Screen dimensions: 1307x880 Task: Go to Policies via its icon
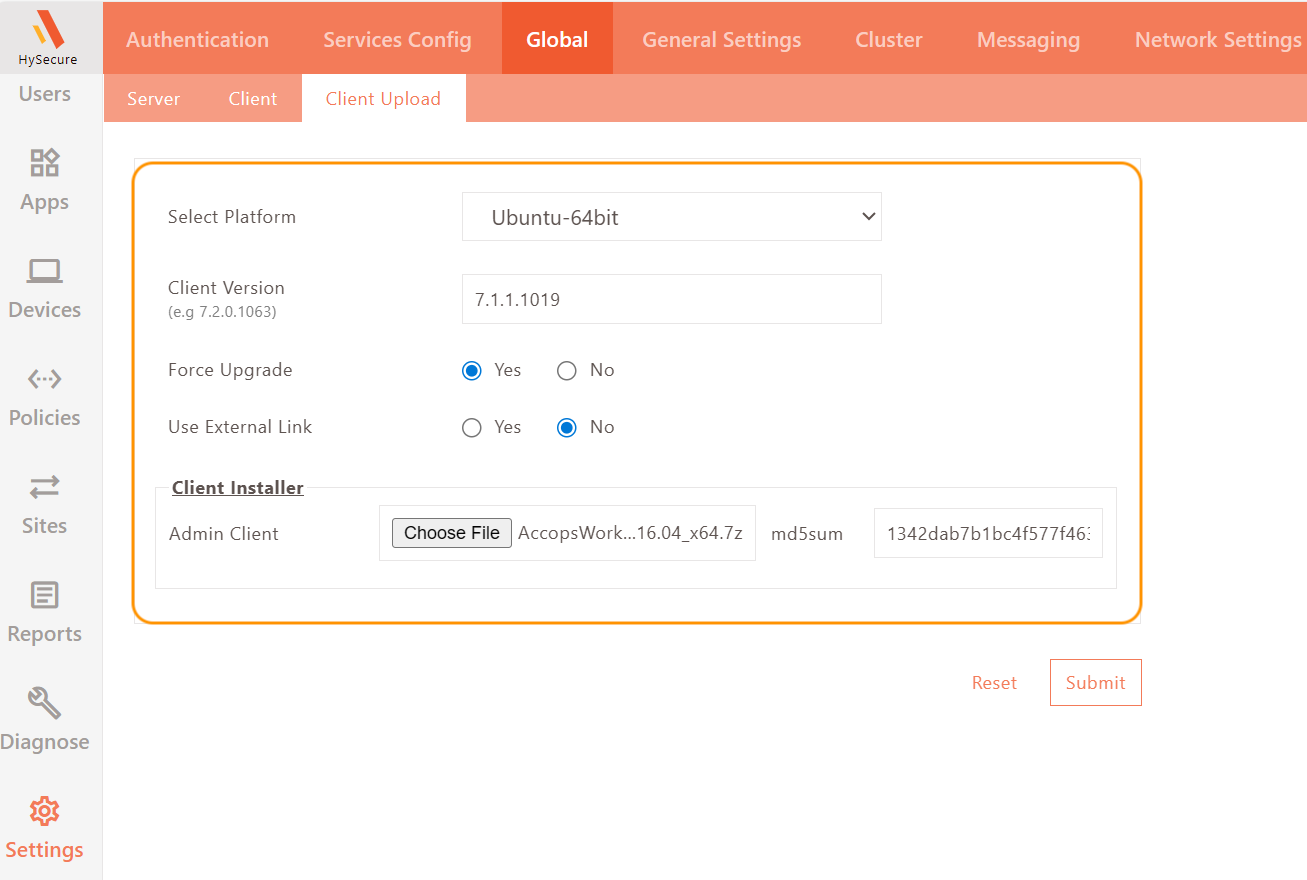pyautogui.click(x=45, y=379)
